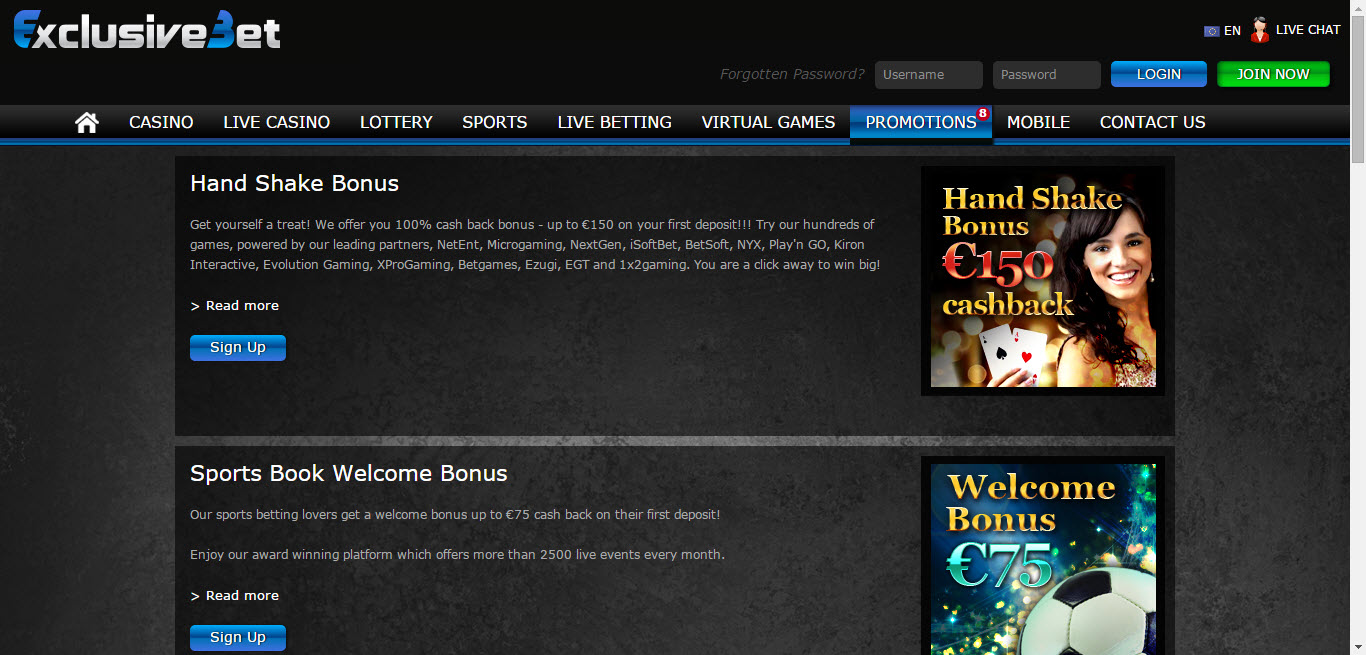
Task: Click the live chat agent icon
Action: click(1260, 30)
